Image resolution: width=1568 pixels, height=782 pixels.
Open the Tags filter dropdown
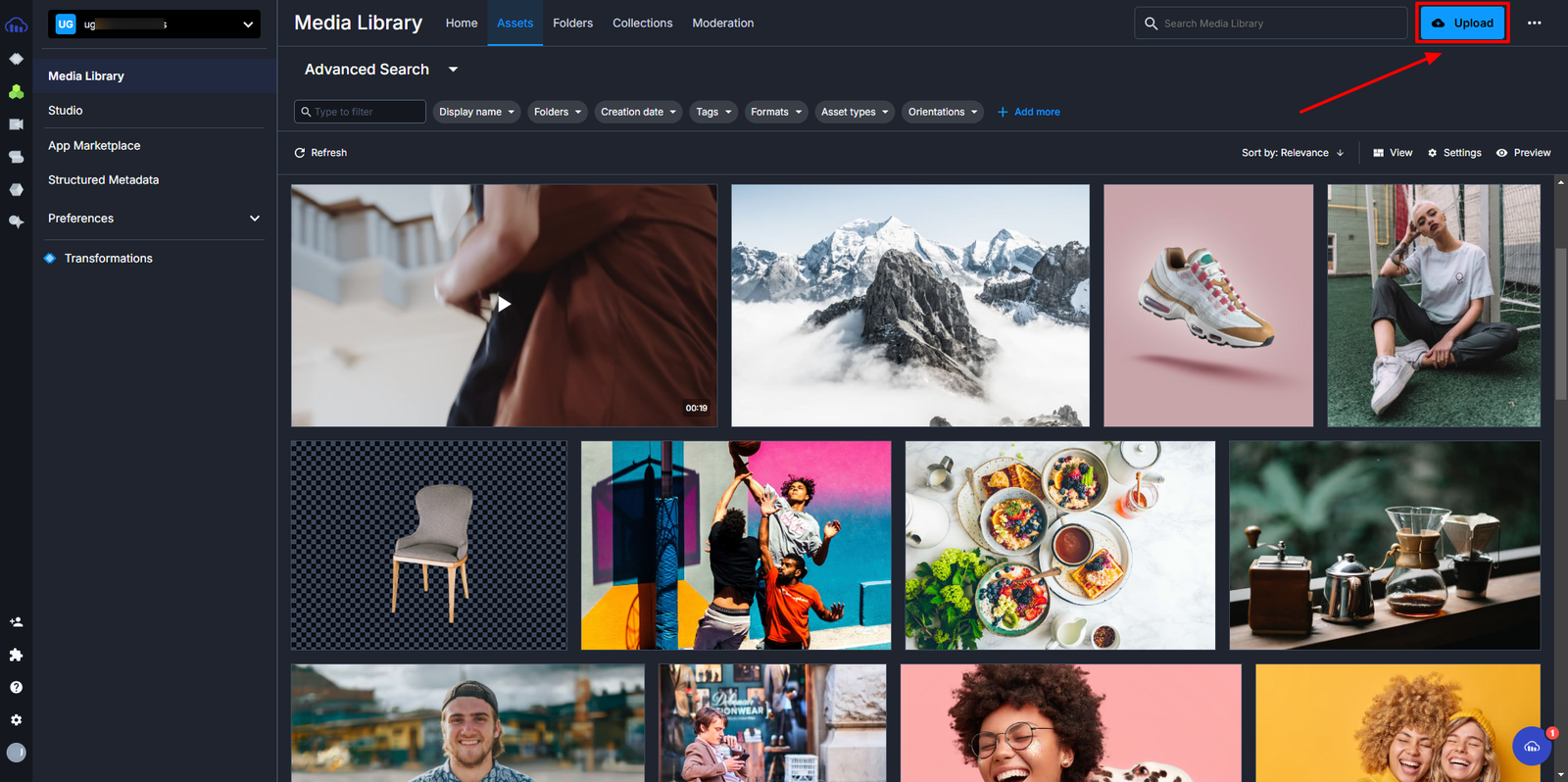(713, 112)
